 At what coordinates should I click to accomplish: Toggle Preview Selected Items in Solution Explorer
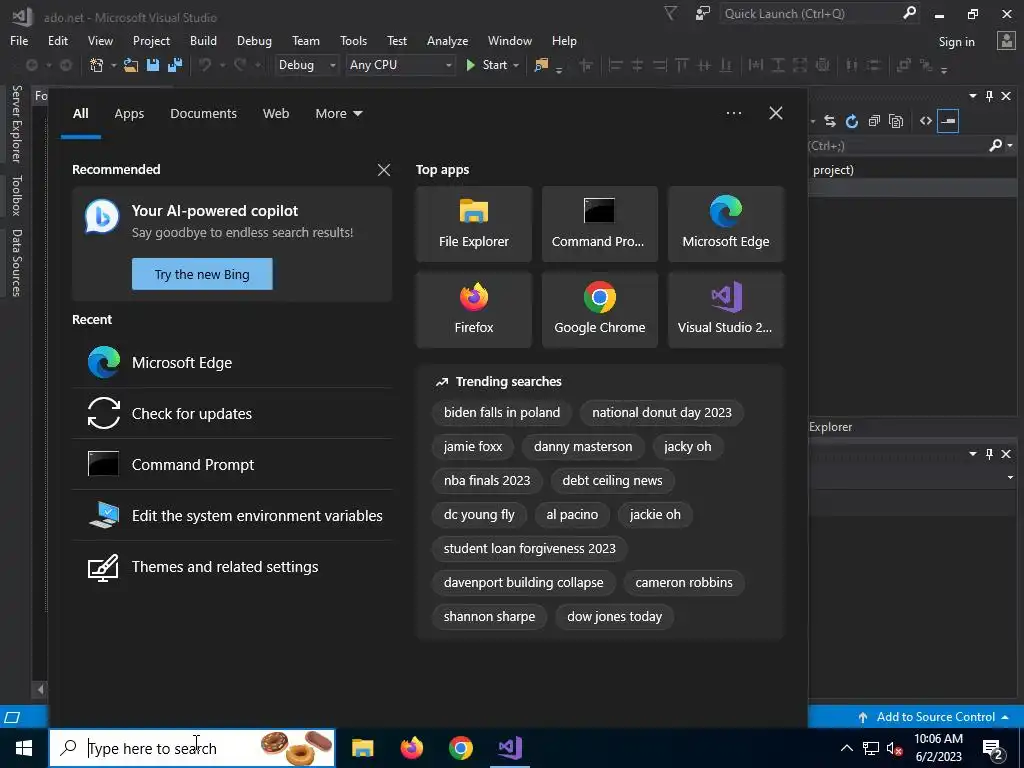coord(948,121)
